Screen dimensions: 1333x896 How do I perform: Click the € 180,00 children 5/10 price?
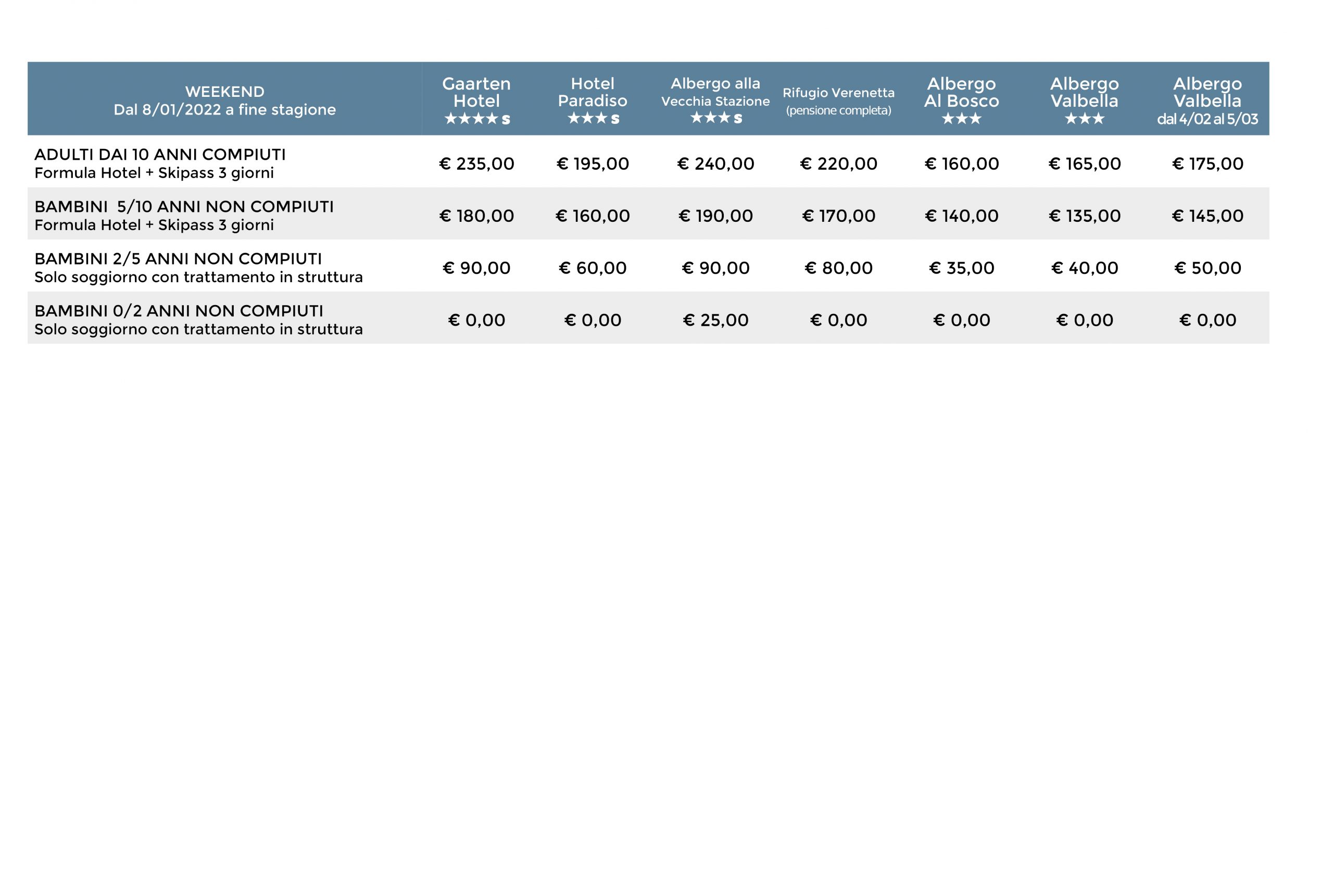point(476,216)
